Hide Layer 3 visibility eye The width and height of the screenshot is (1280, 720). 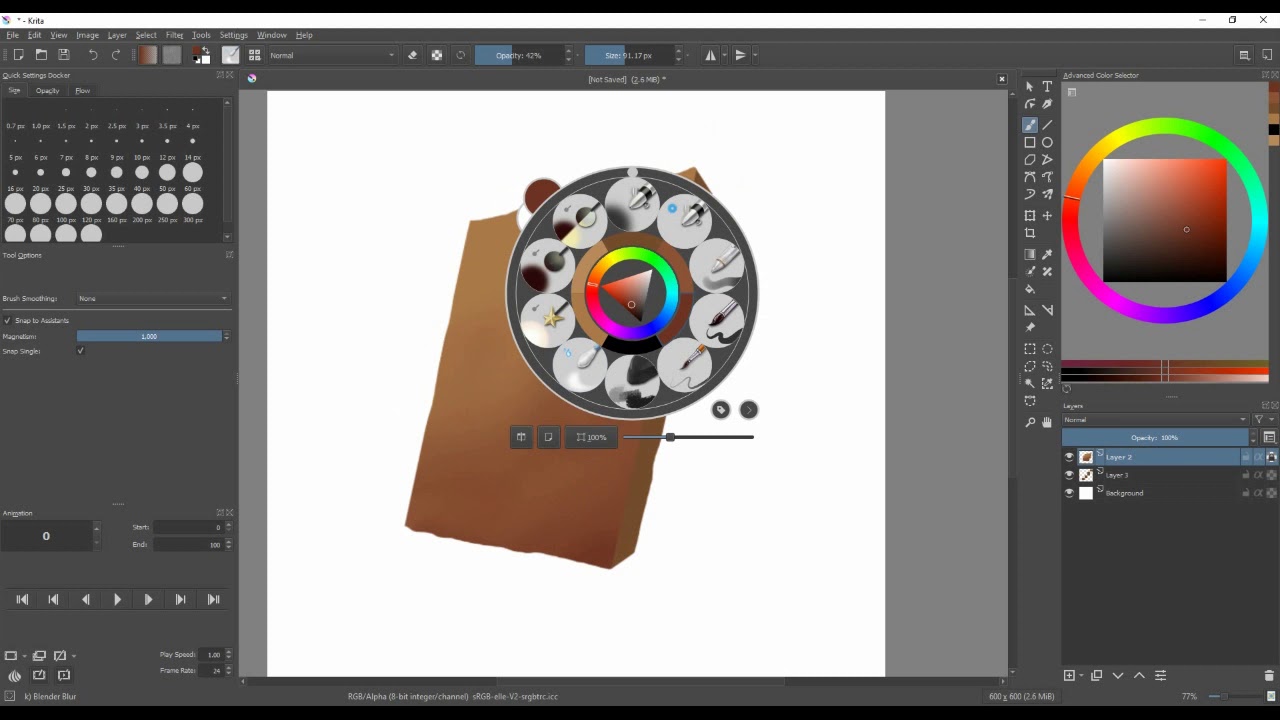coord(1069,475)
